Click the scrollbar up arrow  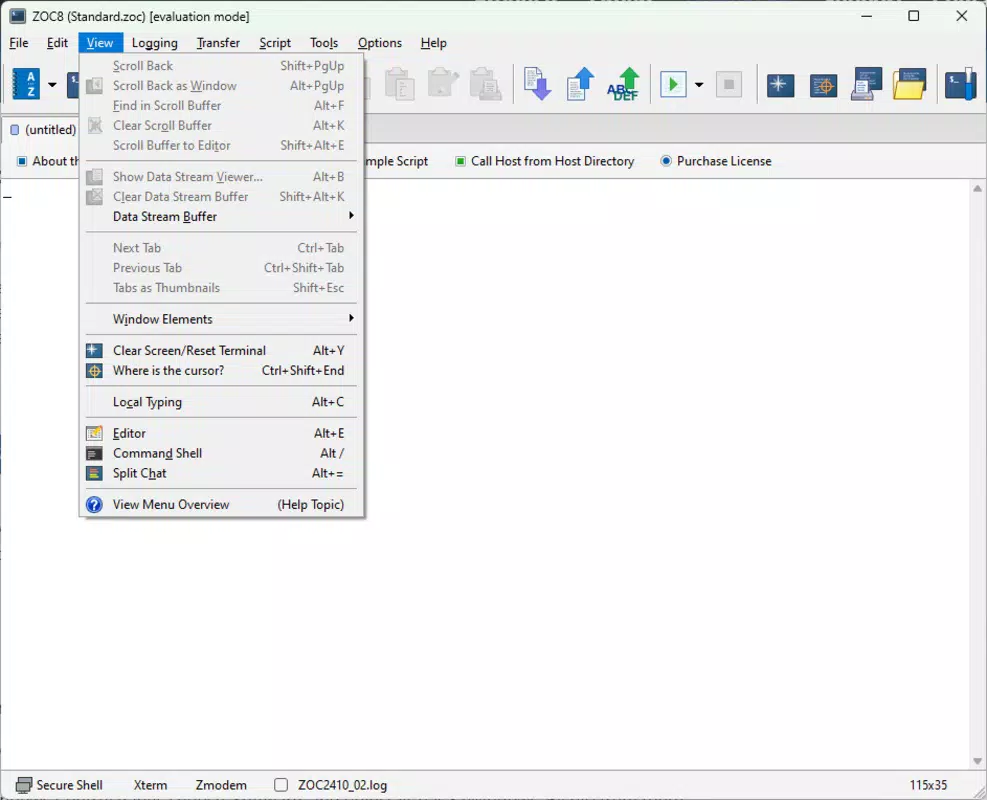[977, 188]
